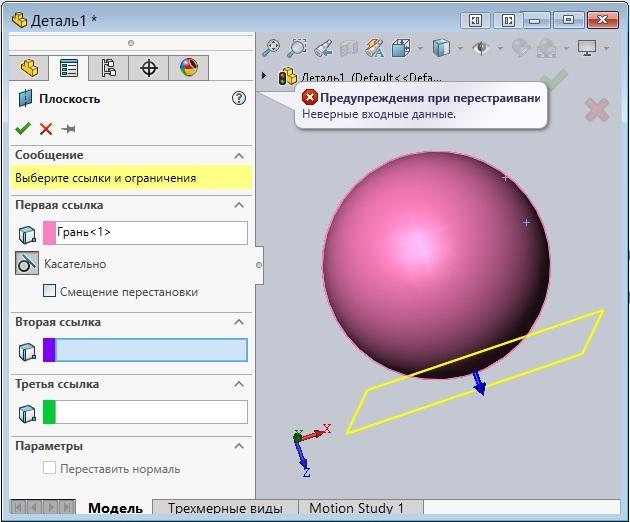Collapse the Сообщение section
This screenshot has width=630, height=522.
click(239, 156)
